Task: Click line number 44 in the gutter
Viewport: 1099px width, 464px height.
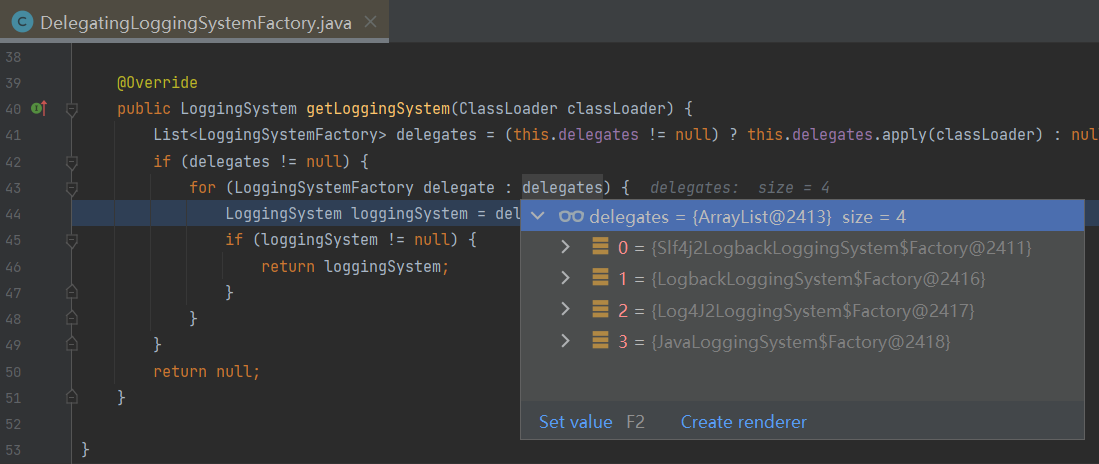Action: (13, 214)
